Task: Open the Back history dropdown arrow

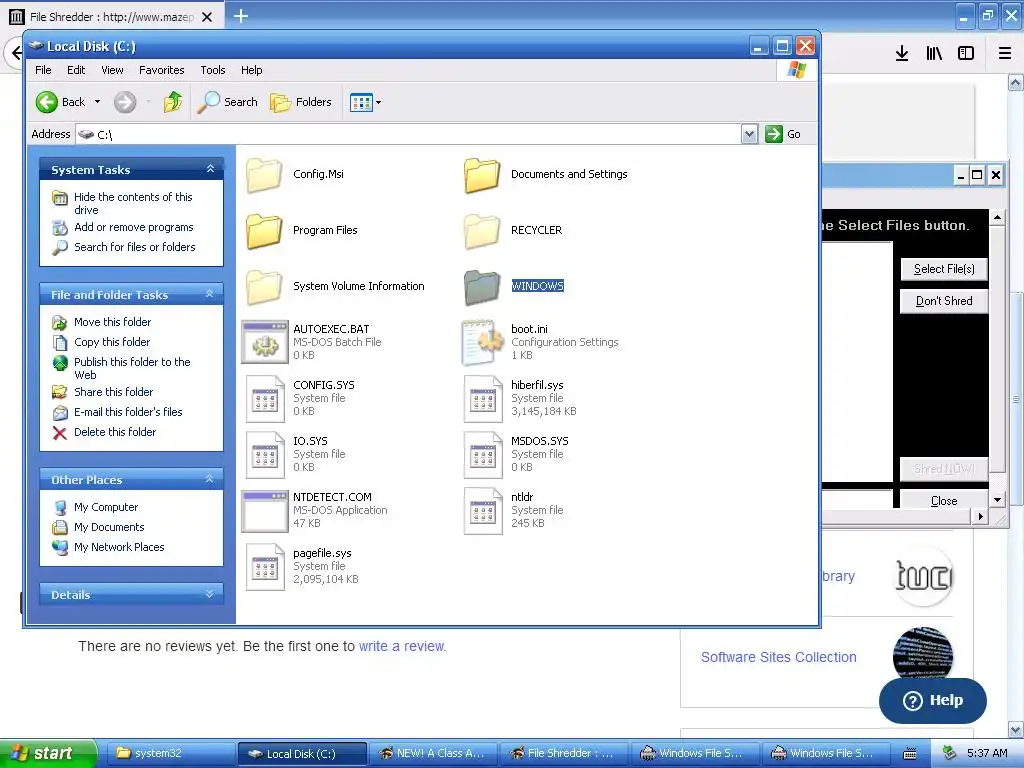Action: [x=97, y=102]
